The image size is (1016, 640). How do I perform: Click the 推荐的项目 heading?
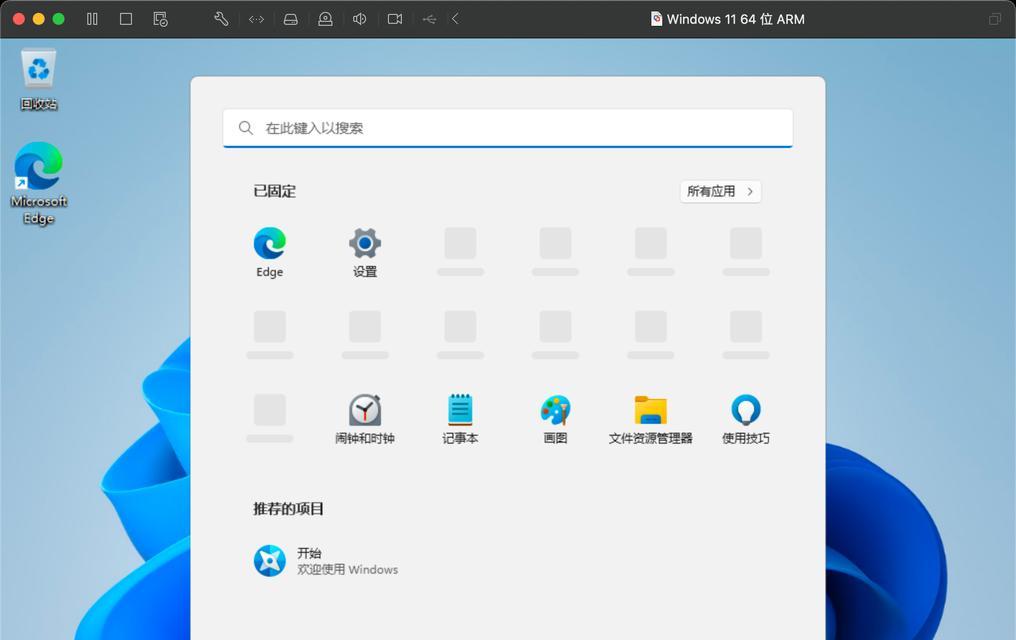coord(288,509)
